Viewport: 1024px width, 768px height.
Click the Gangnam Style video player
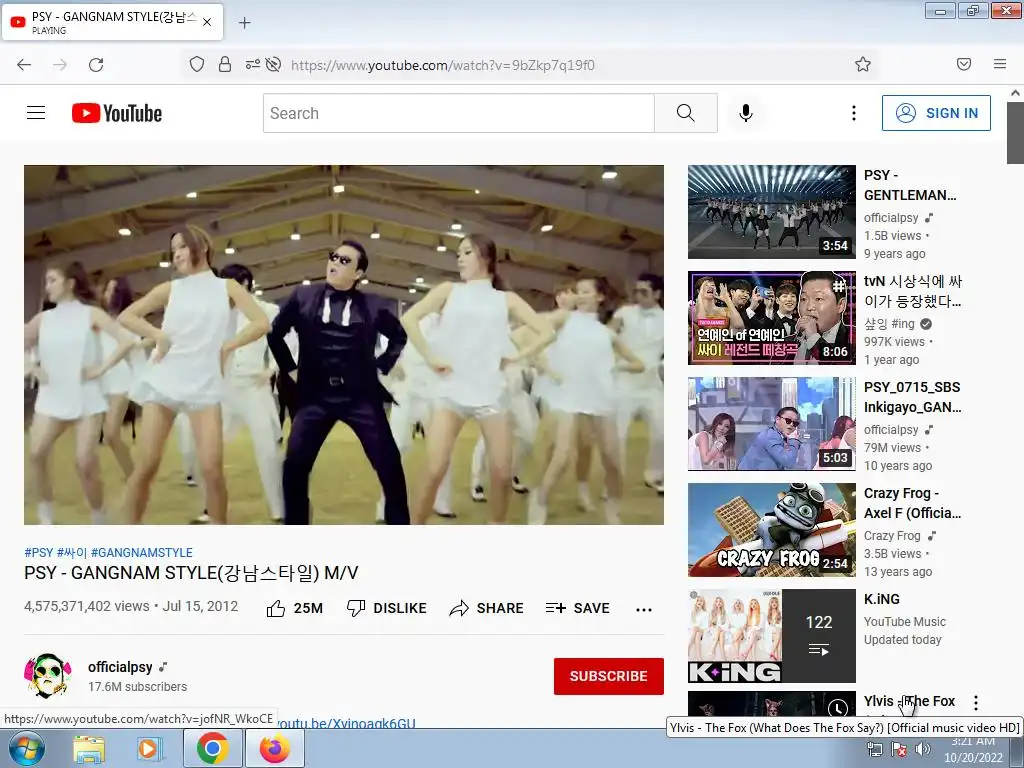click(x=344, y=345)
